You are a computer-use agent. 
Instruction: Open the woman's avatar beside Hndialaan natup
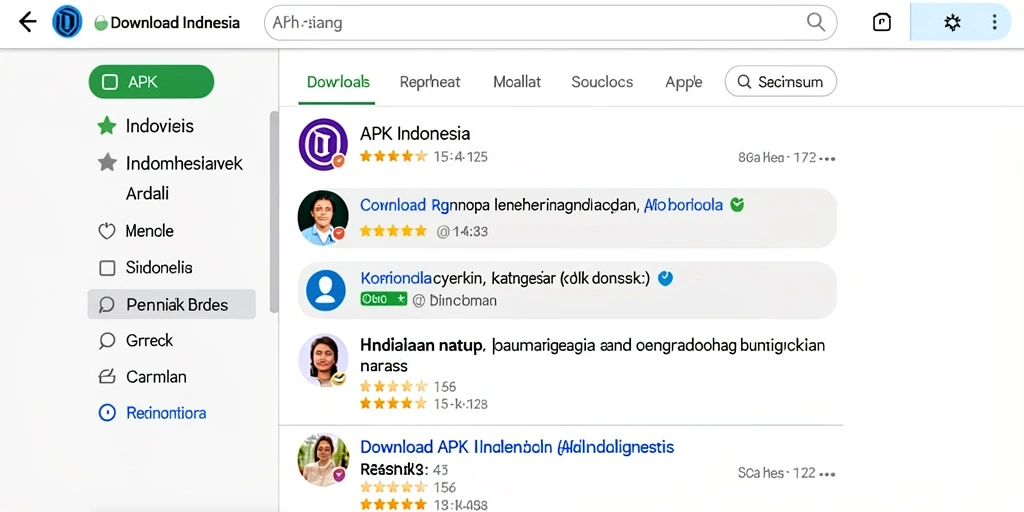click(x=323, y=360)
